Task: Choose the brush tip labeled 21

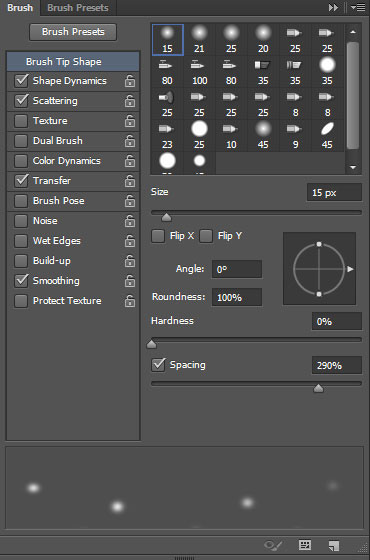Action: coord(199,40)
